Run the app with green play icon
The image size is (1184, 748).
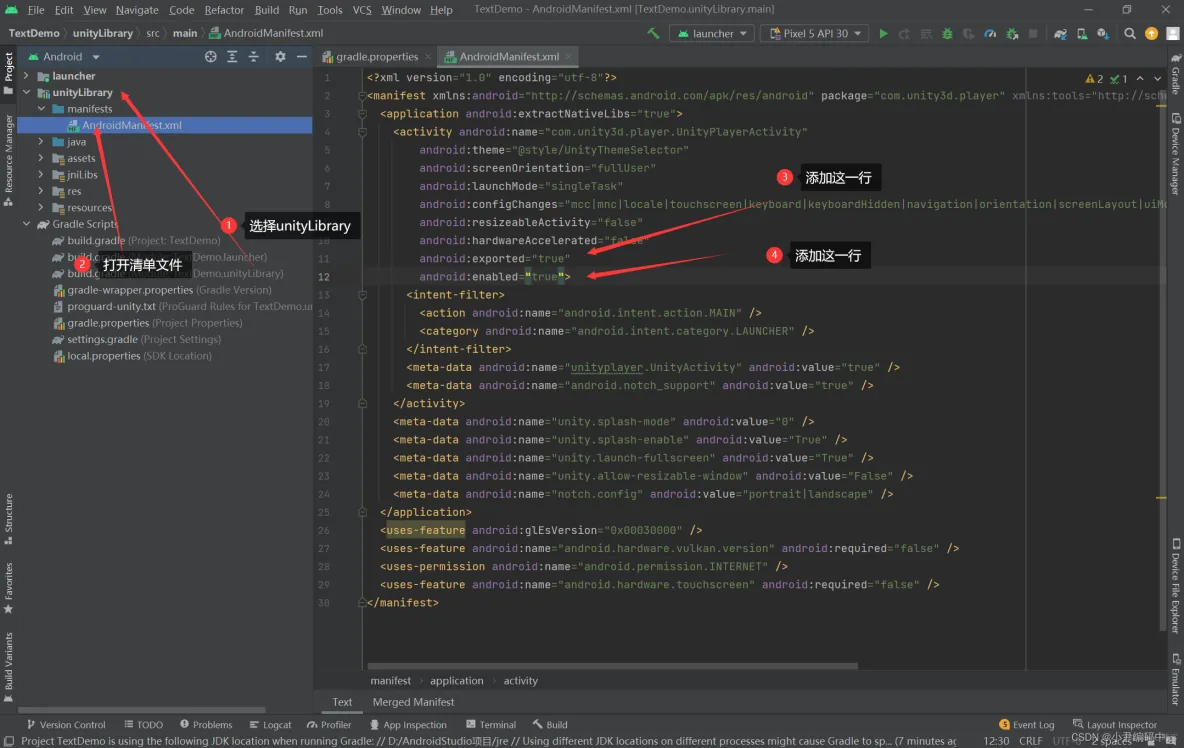pos(883,33)
